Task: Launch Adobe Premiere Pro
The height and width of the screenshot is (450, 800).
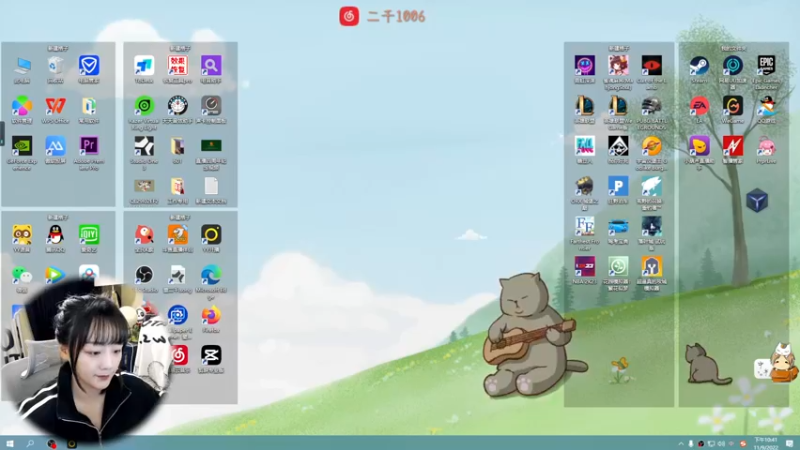Action: tap(89, 146)
